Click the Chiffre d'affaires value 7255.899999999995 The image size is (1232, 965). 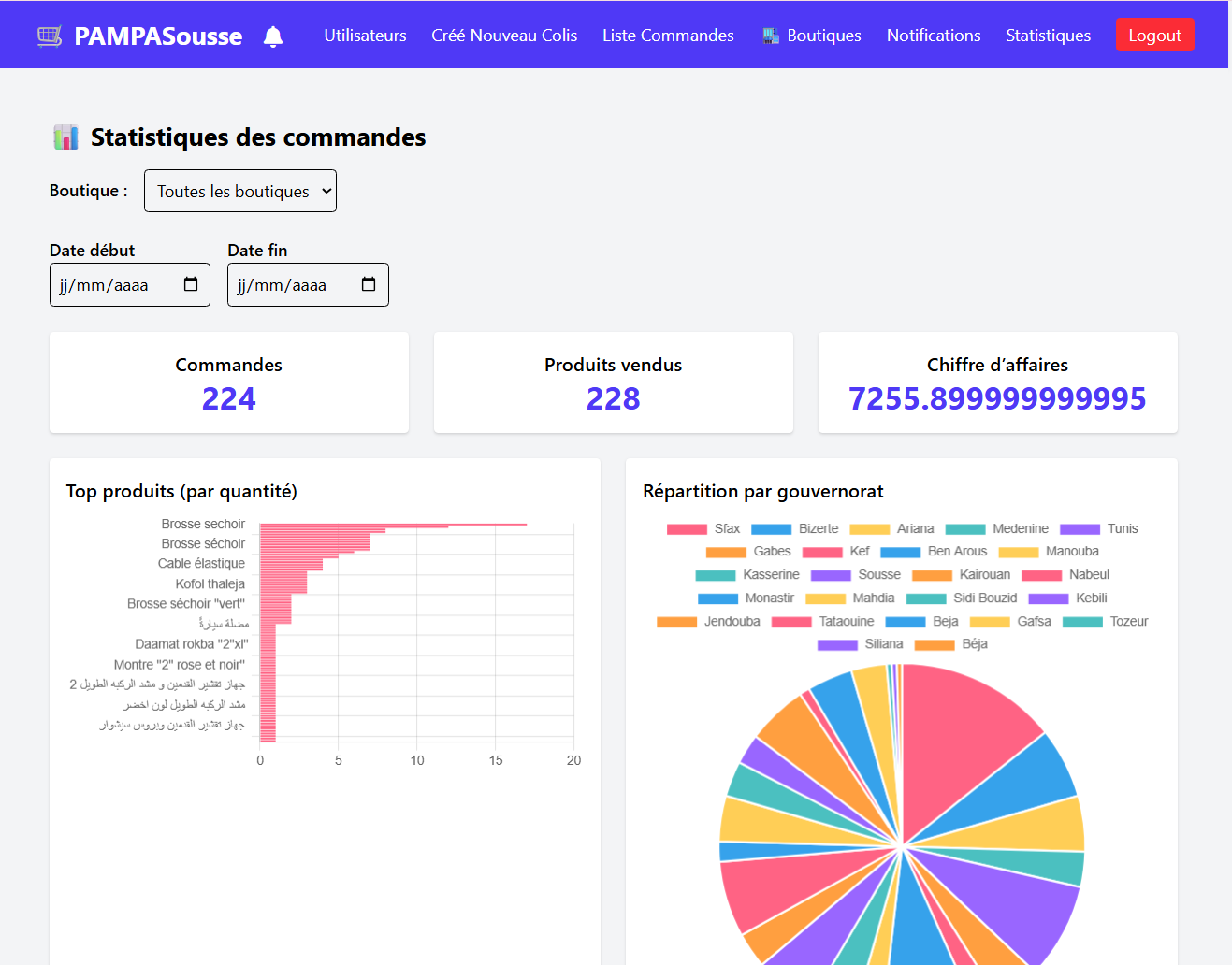click(x=997, y=399)
